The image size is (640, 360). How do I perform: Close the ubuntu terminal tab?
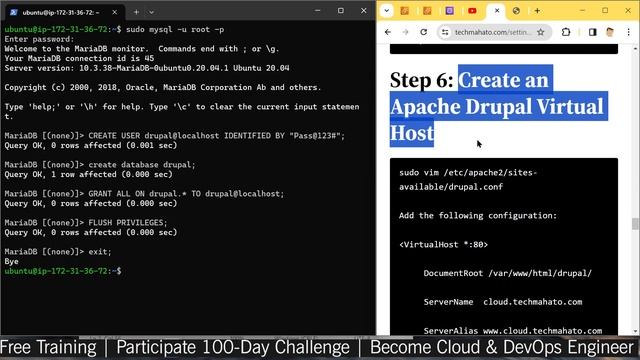click(115, 12)
